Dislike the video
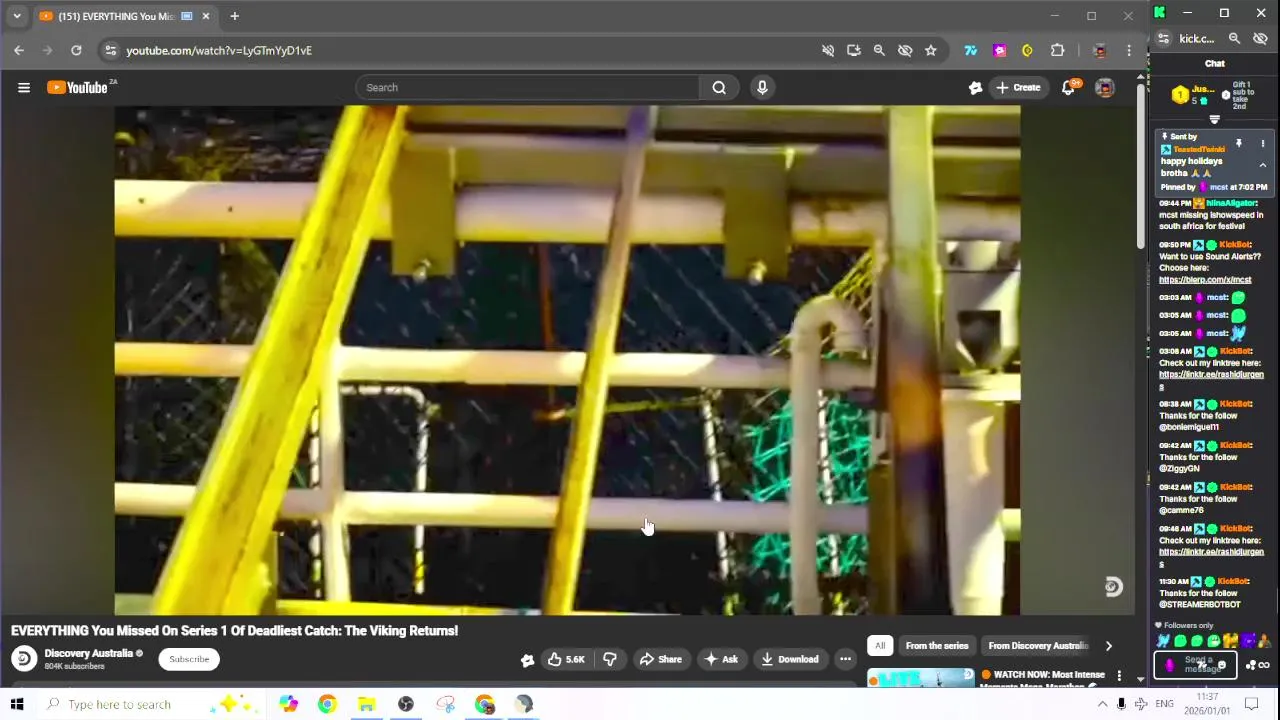Viewport: 1280px width, 720px height. tap(610, 659)
